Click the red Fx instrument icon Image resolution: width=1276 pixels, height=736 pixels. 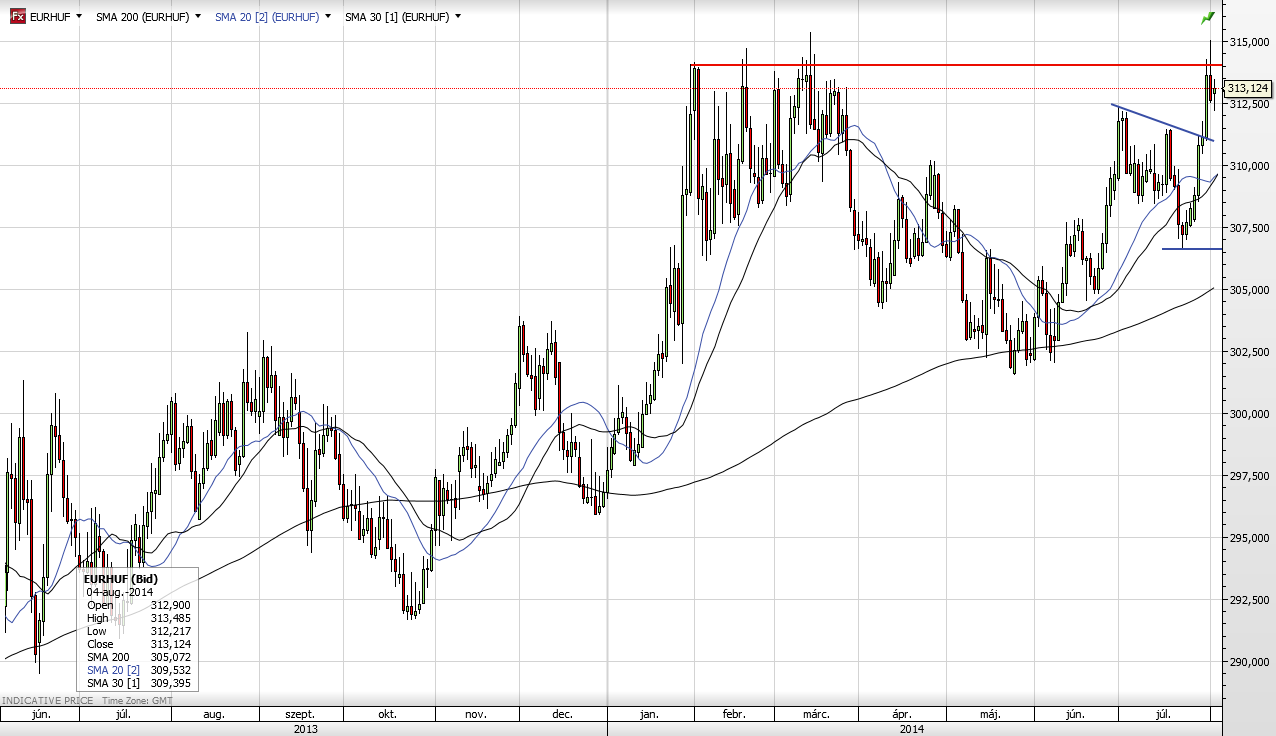(x=17, y=17)
